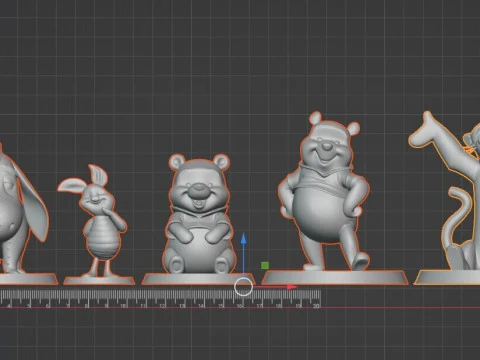Click the white circle at gizmo center
The width and height of the screenshot is (480, 360).
coord(243,286)
